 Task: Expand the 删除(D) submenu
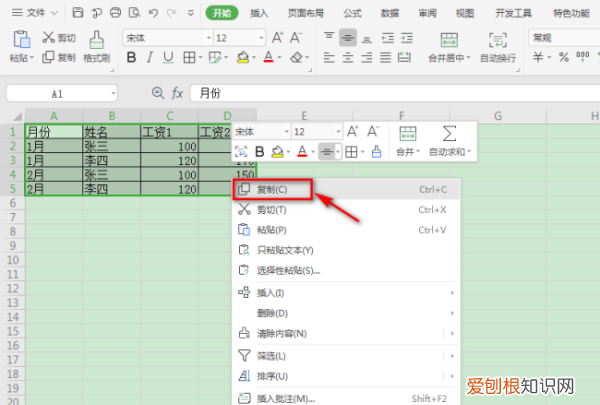click(346, 313)
